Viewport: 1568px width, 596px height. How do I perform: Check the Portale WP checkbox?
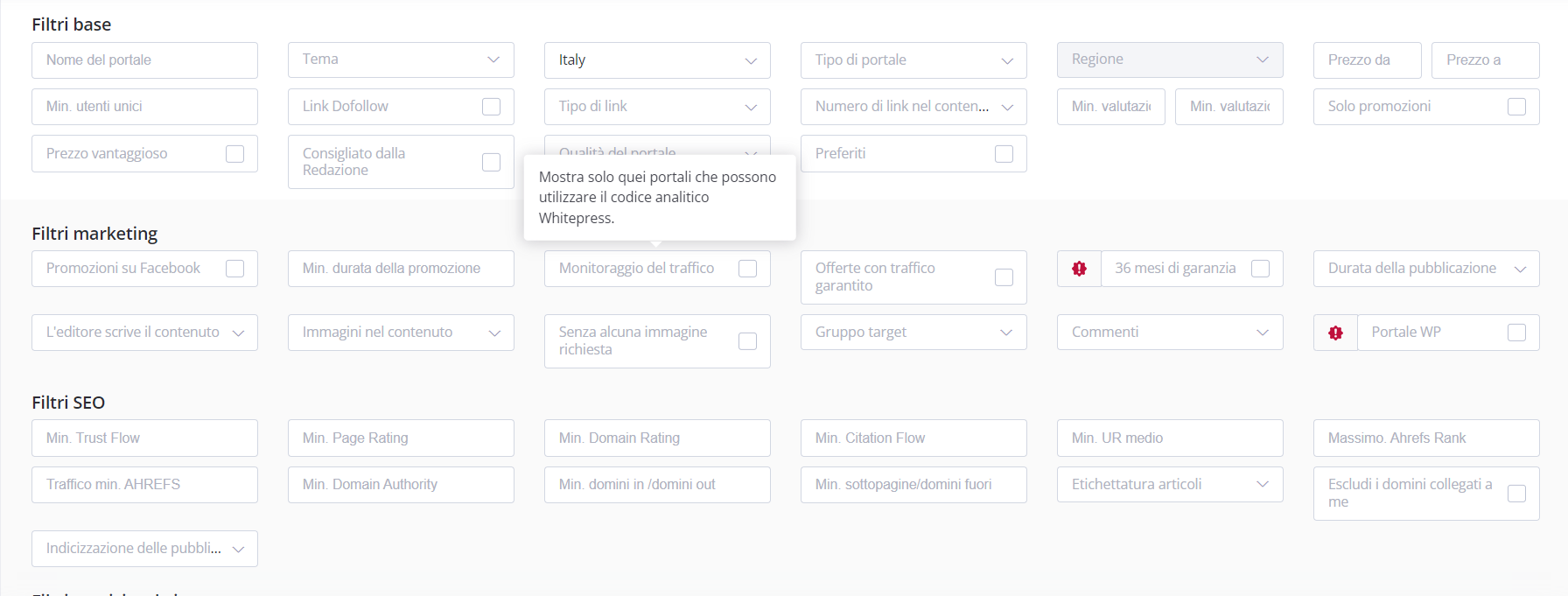click(1517, 333)
